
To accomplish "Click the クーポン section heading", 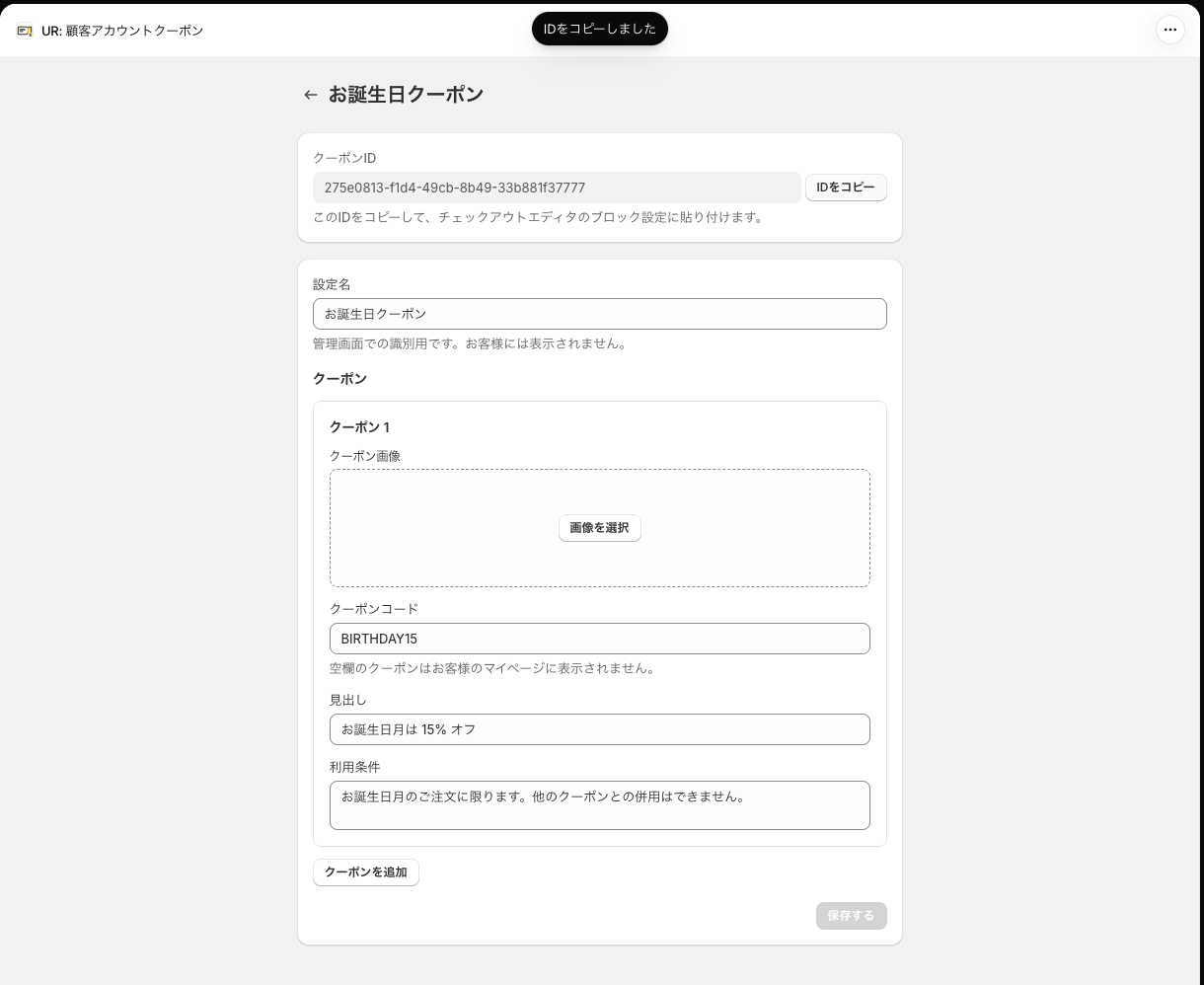I will click(339, 379).
